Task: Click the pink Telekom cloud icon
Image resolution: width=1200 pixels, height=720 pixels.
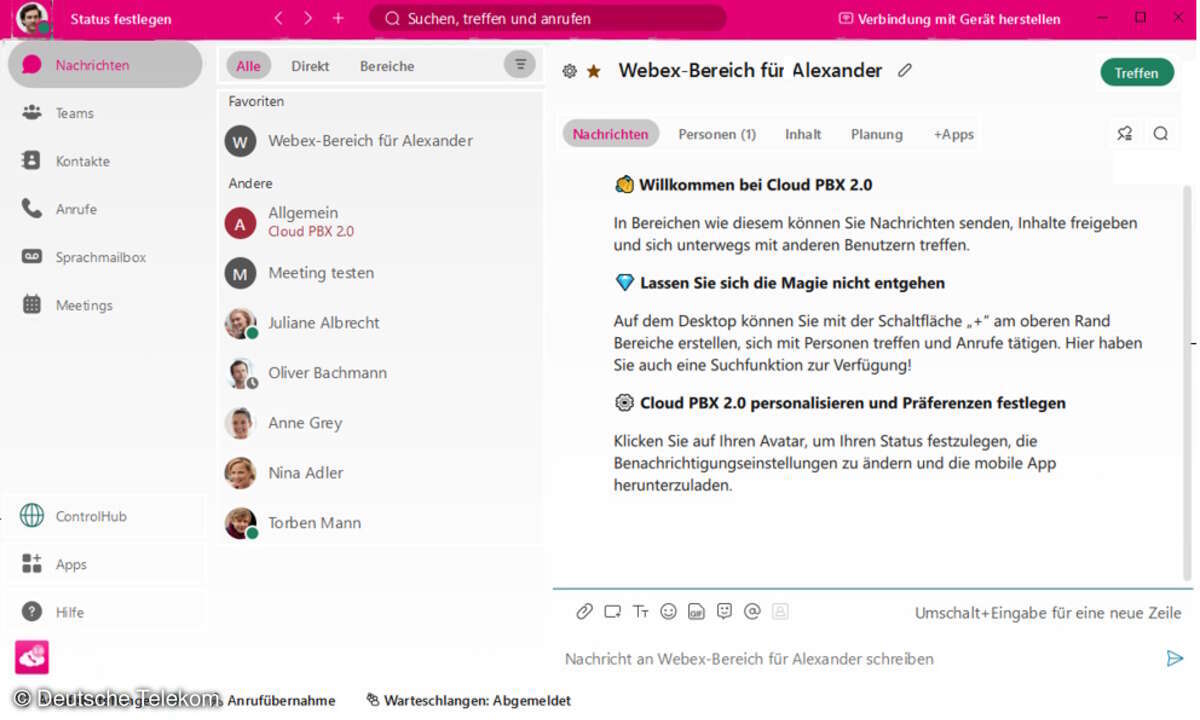Action: (31, 657)
